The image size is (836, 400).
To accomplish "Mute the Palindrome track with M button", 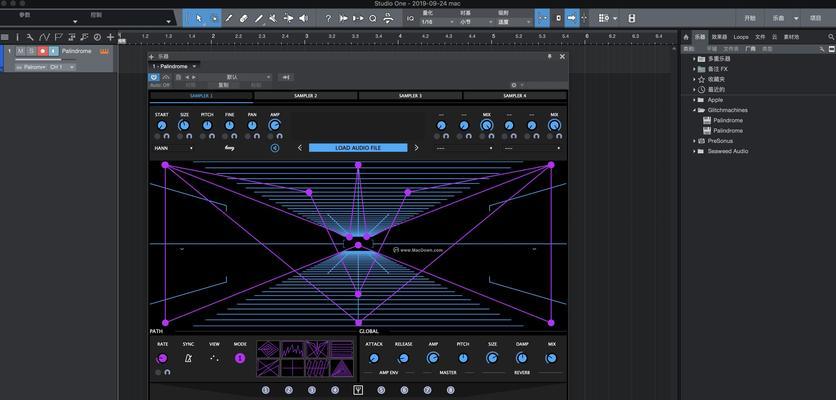I will (21, 51).
